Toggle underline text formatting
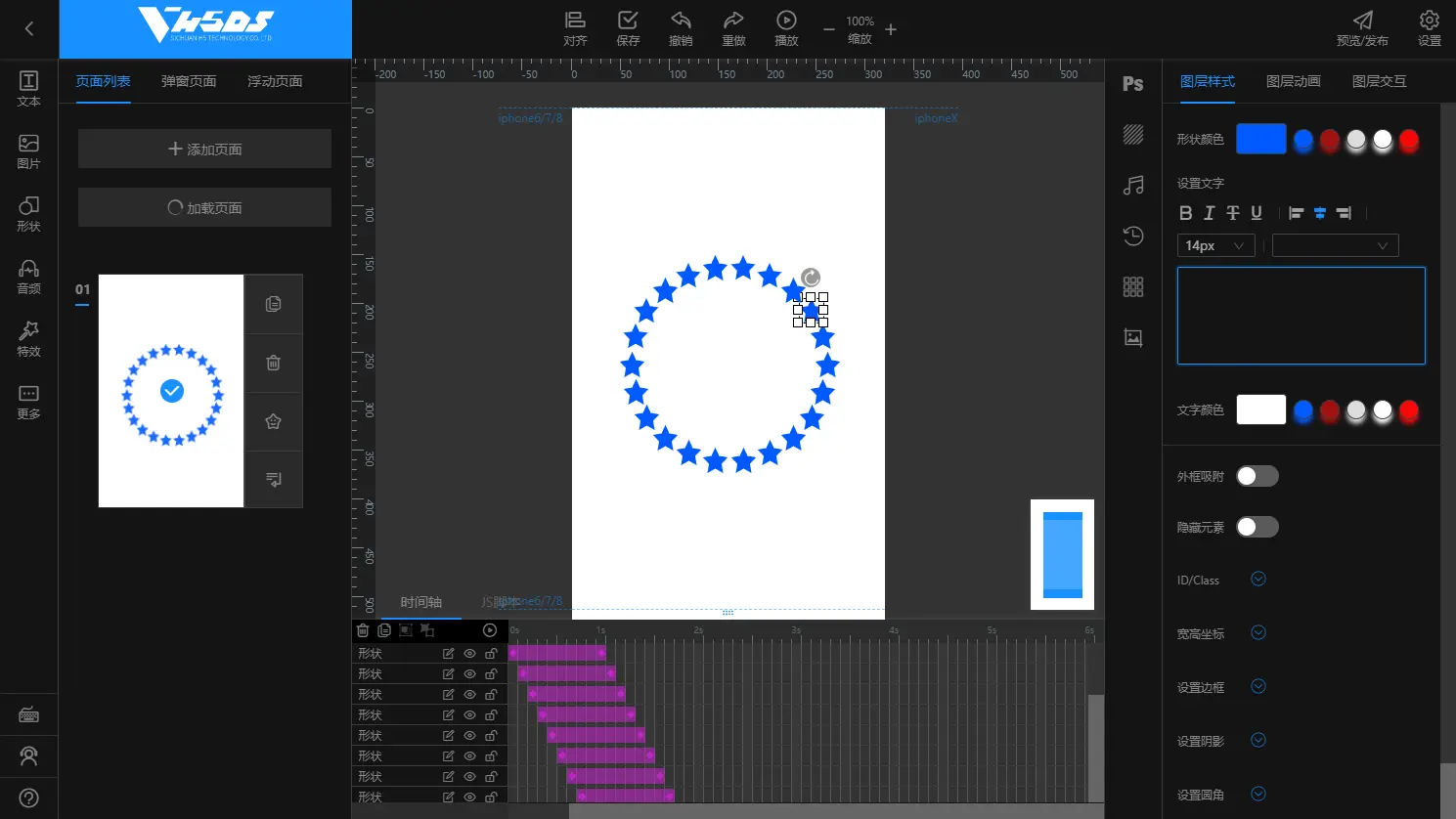1456x819 pixels. 1257,212
